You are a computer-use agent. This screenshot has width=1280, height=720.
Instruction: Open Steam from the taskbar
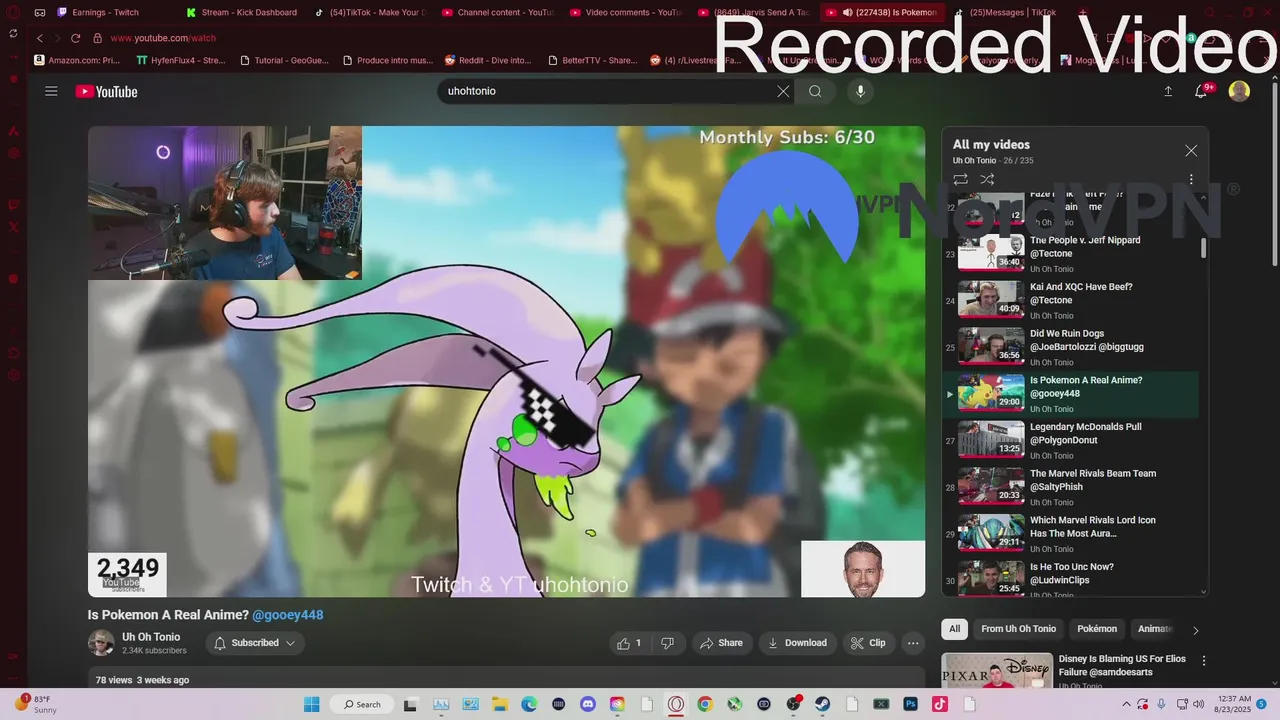823,704
